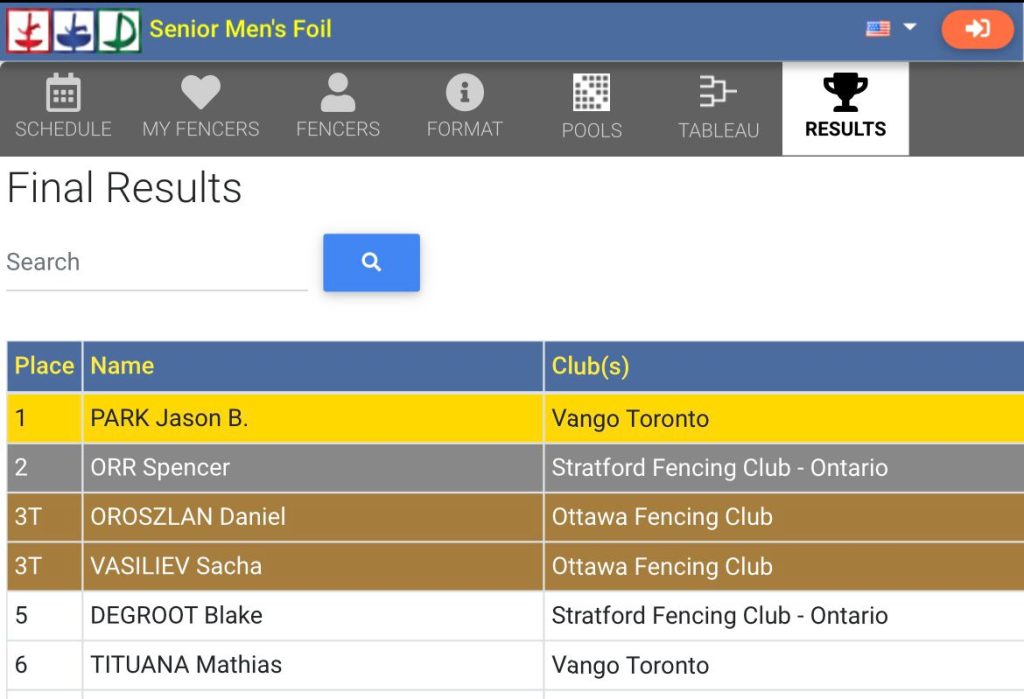Screen dimensions: 1024x699
Task: Click the Place column header
Action: (x=44, y=366)
